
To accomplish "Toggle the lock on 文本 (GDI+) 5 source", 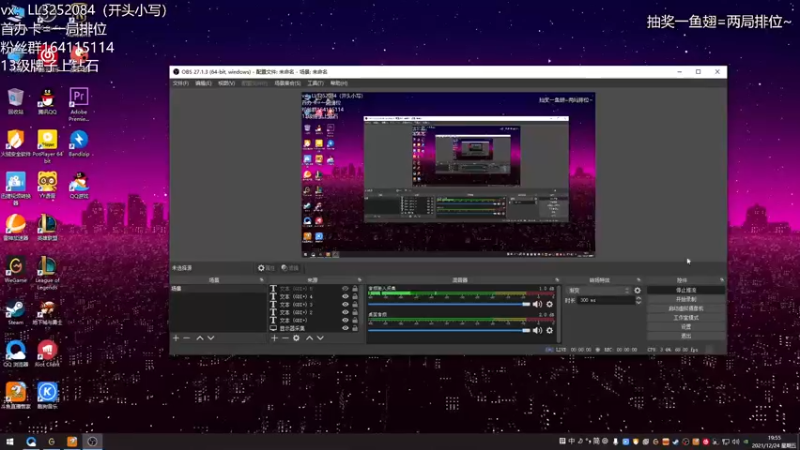I will (355, 289).
